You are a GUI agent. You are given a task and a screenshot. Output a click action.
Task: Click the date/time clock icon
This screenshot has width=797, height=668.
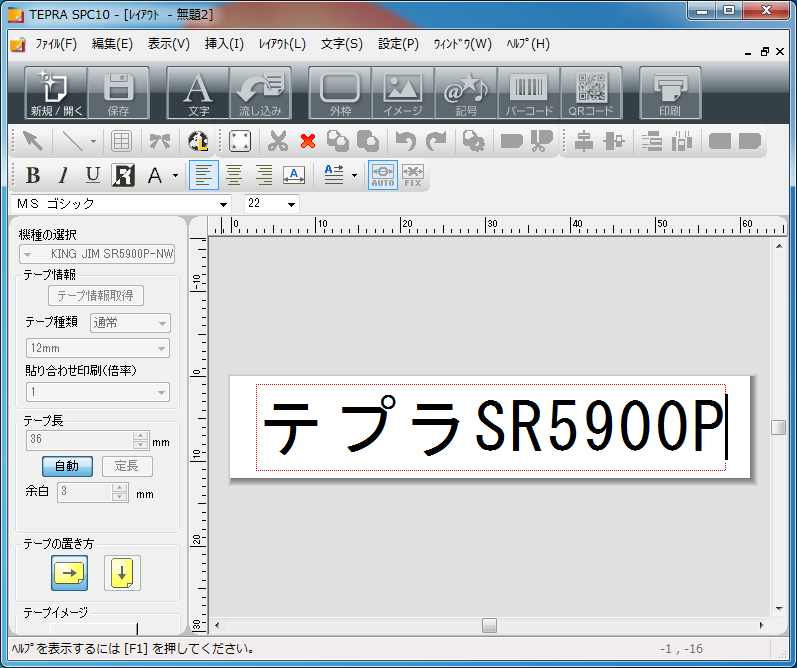click(x=198, y=141)
